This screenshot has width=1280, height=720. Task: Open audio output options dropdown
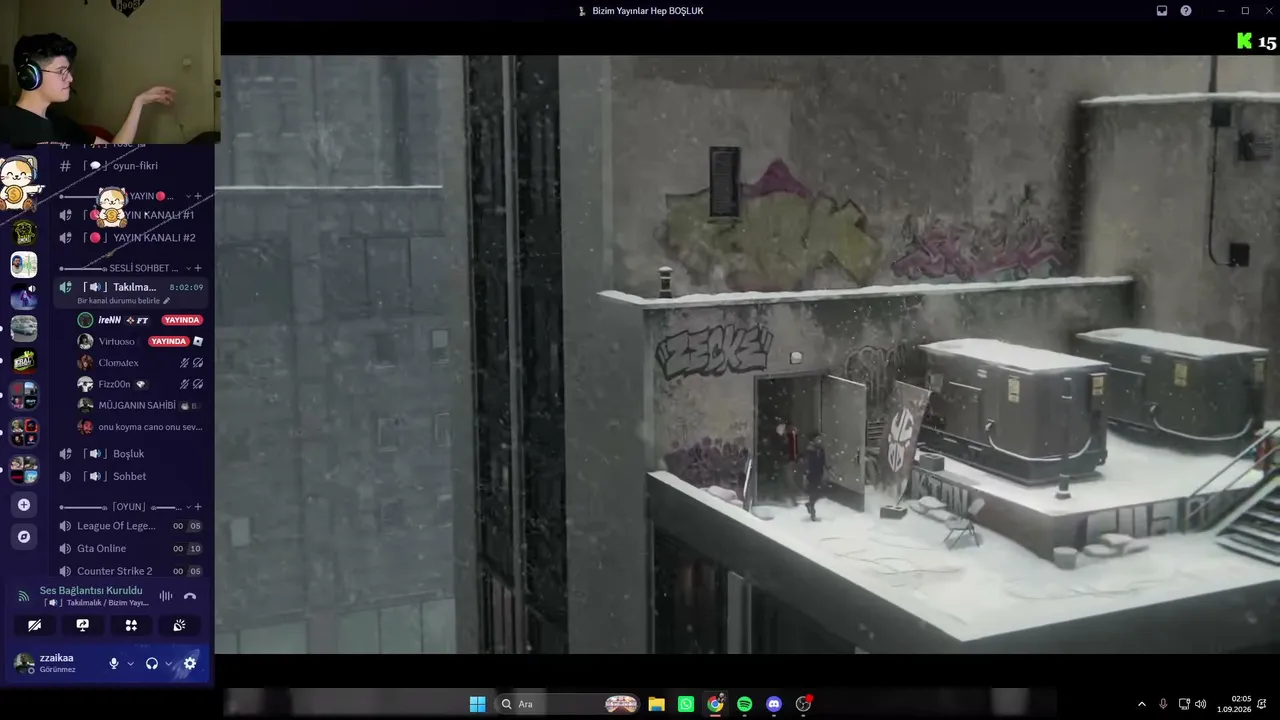click(168, 663)
